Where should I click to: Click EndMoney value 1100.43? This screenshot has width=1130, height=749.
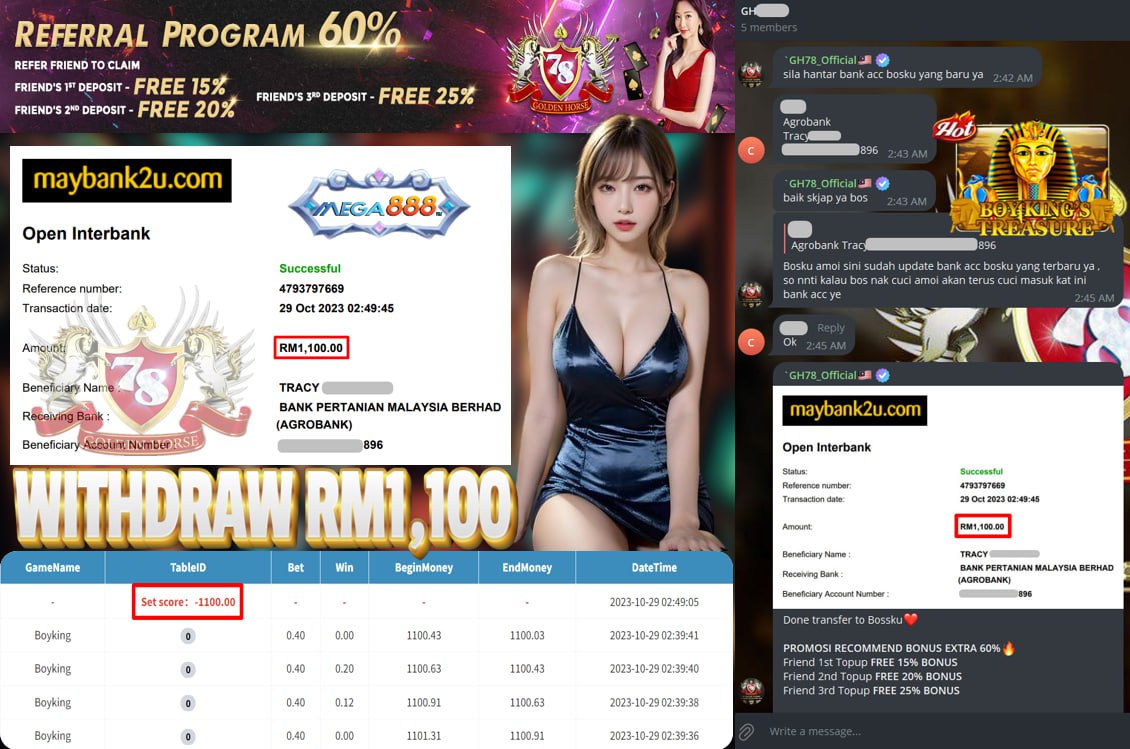527,669
